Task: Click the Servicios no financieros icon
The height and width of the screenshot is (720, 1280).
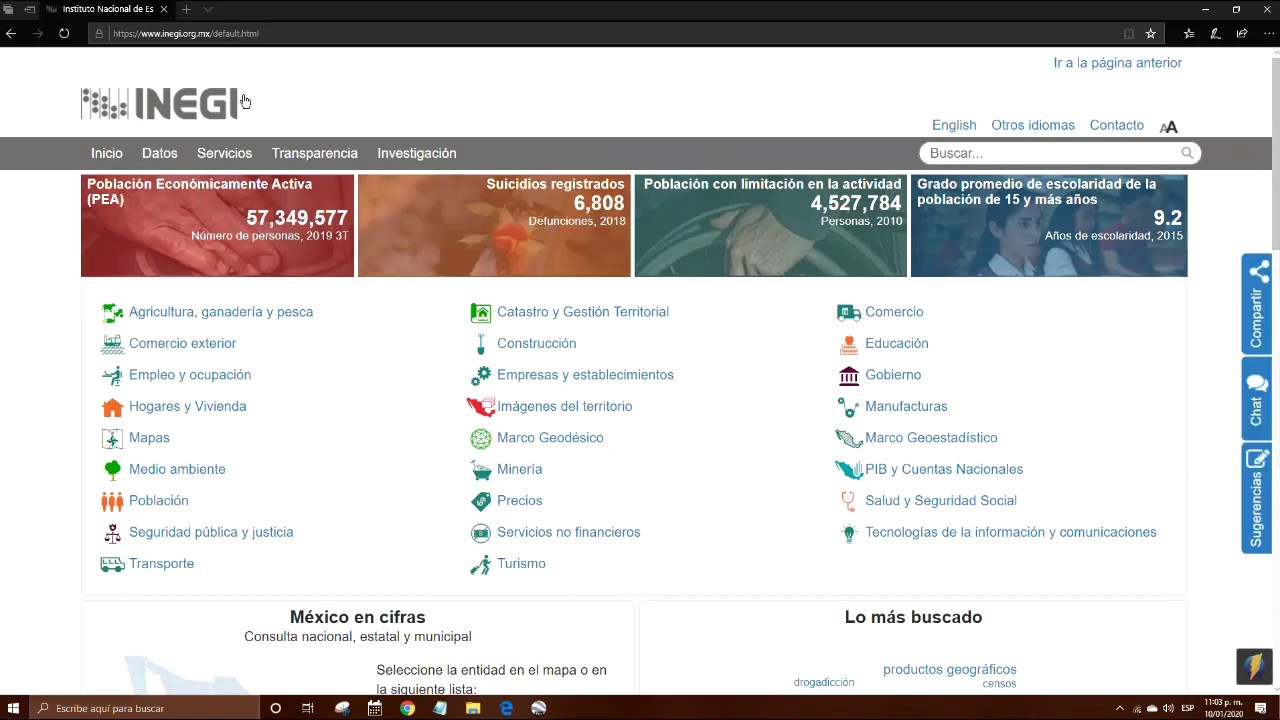Action: [481, 533]
